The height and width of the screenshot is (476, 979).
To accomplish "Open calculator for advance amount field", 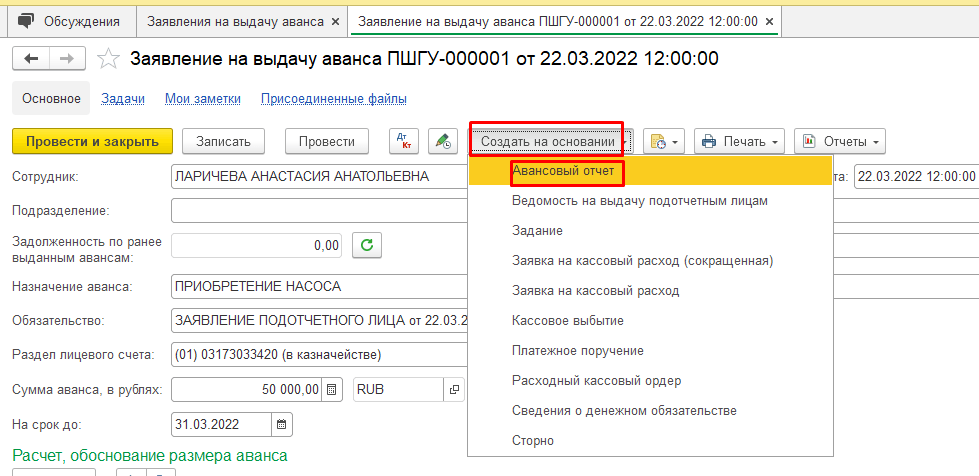I will (334, 390).
